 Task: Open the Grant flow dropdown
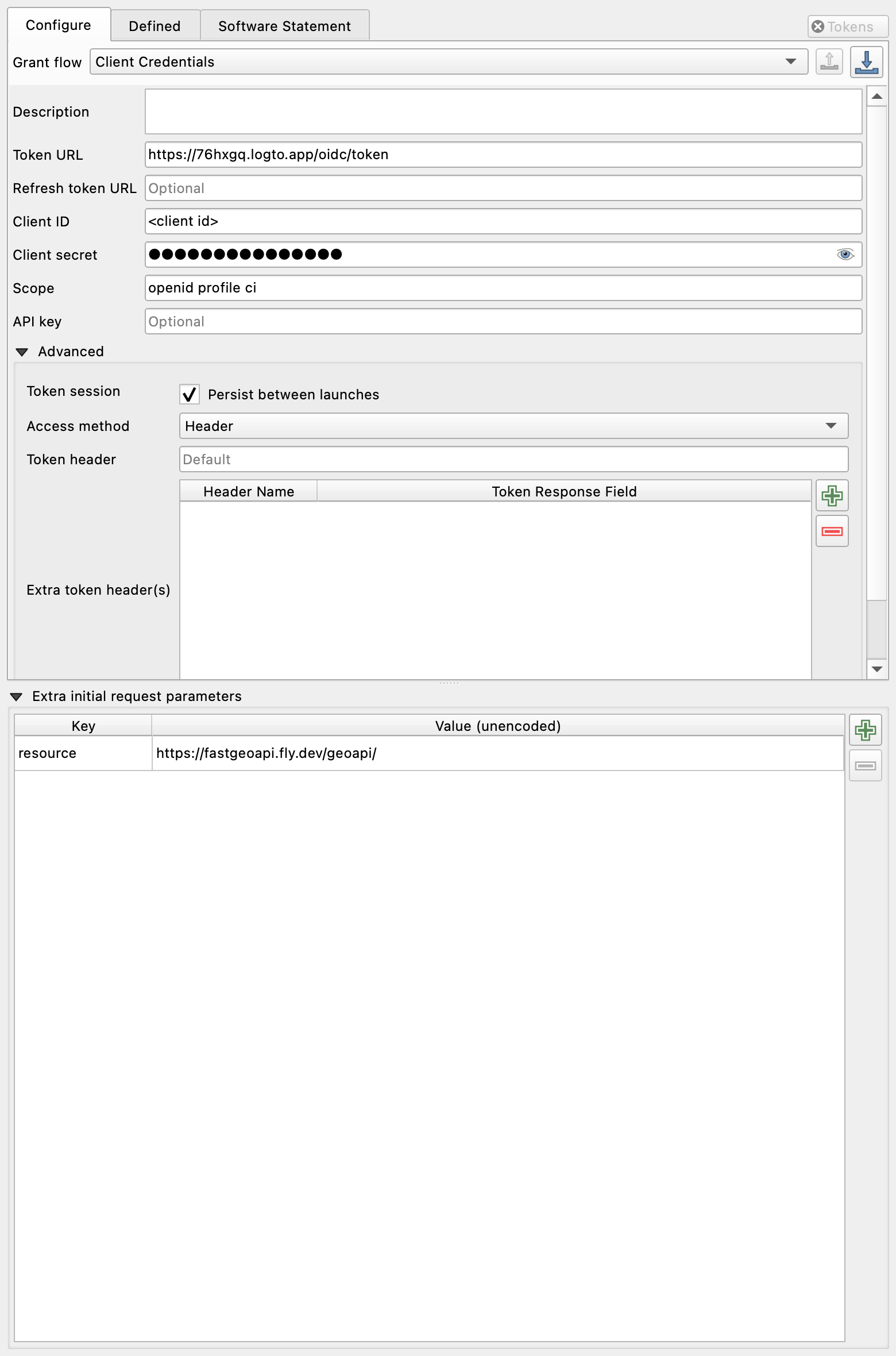(x=449, y=61)
